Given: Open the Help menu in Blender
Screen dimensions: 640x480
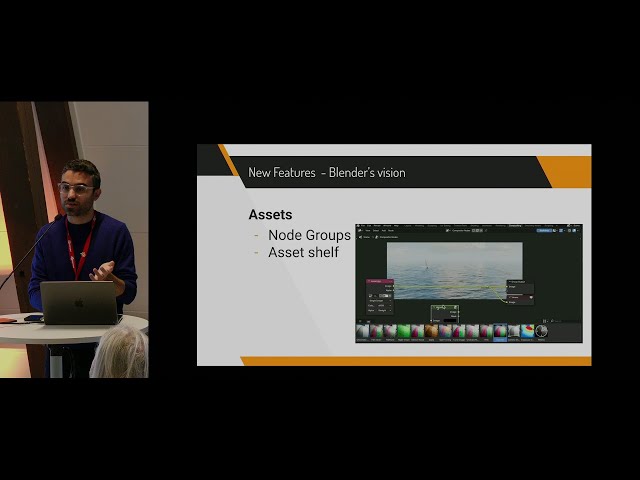Looking at the screenshot, I should 396,226.
